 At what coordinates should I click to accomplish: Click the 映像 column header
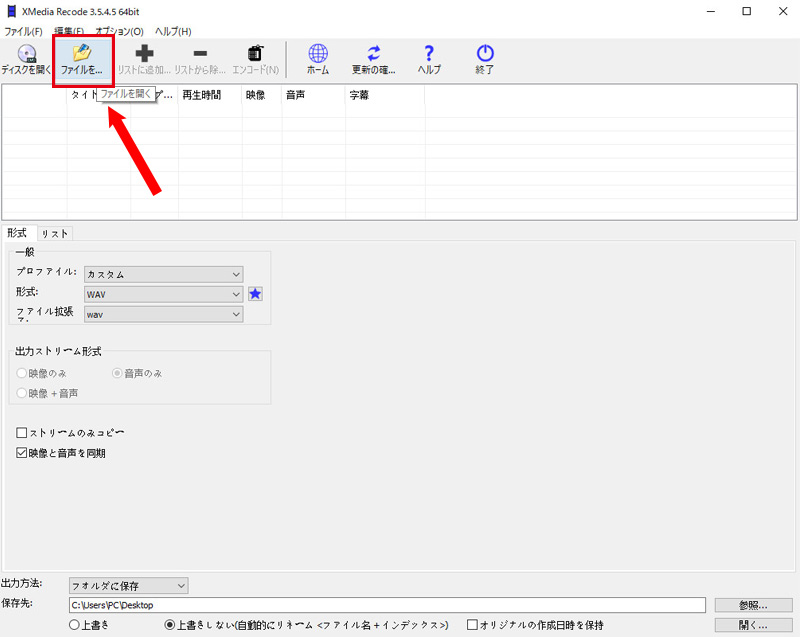click(x=261, y=95)
